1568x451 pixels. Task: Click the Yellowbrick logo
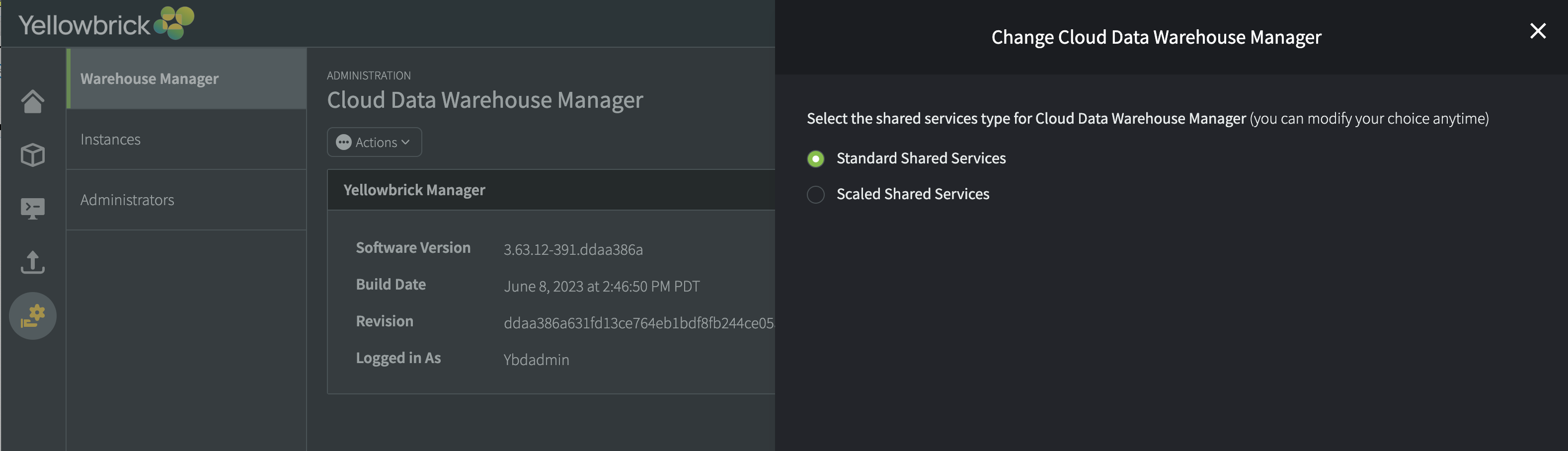point(106,24)
